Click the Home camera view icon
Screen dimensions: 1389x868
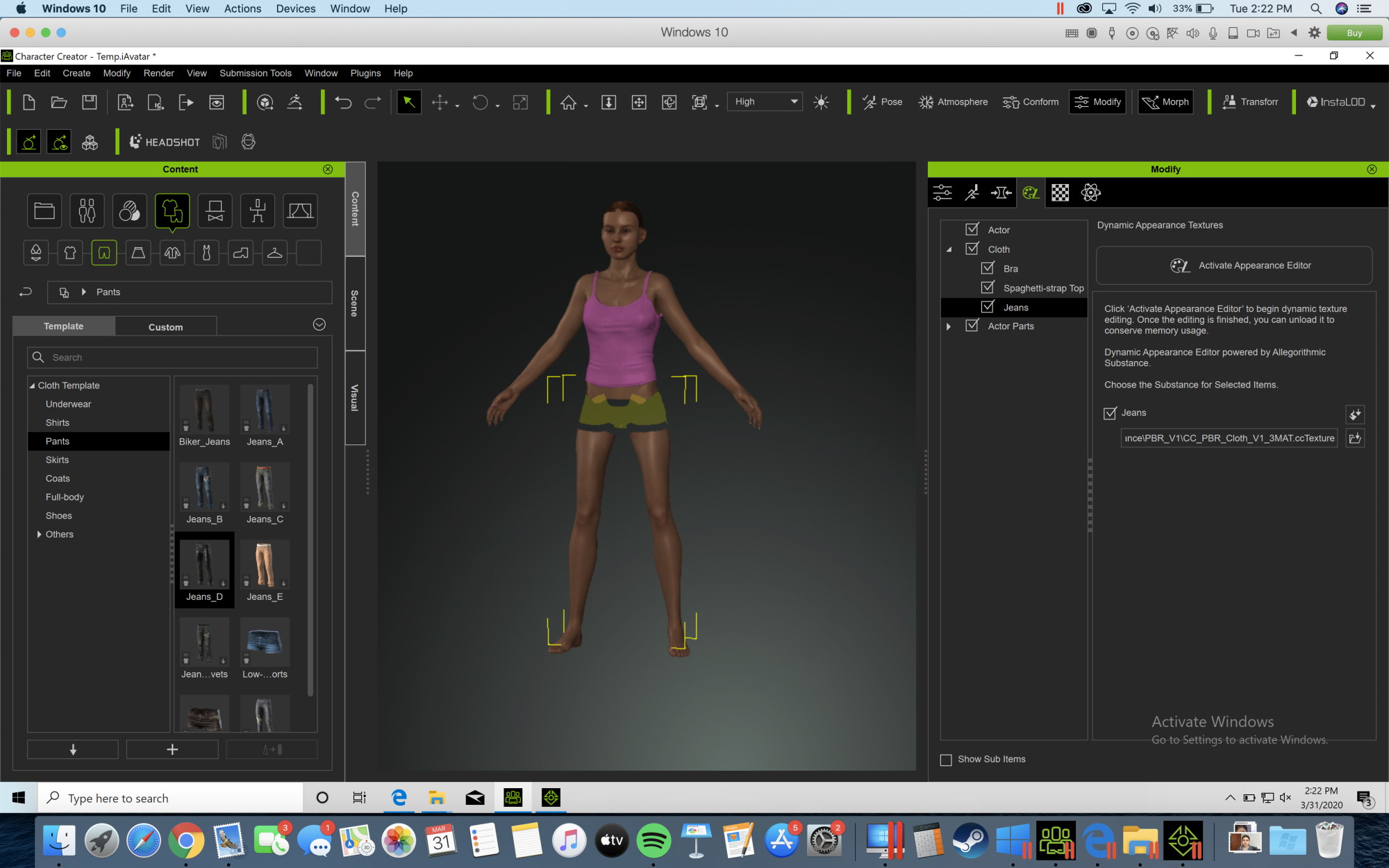click(x=569, y=102)
